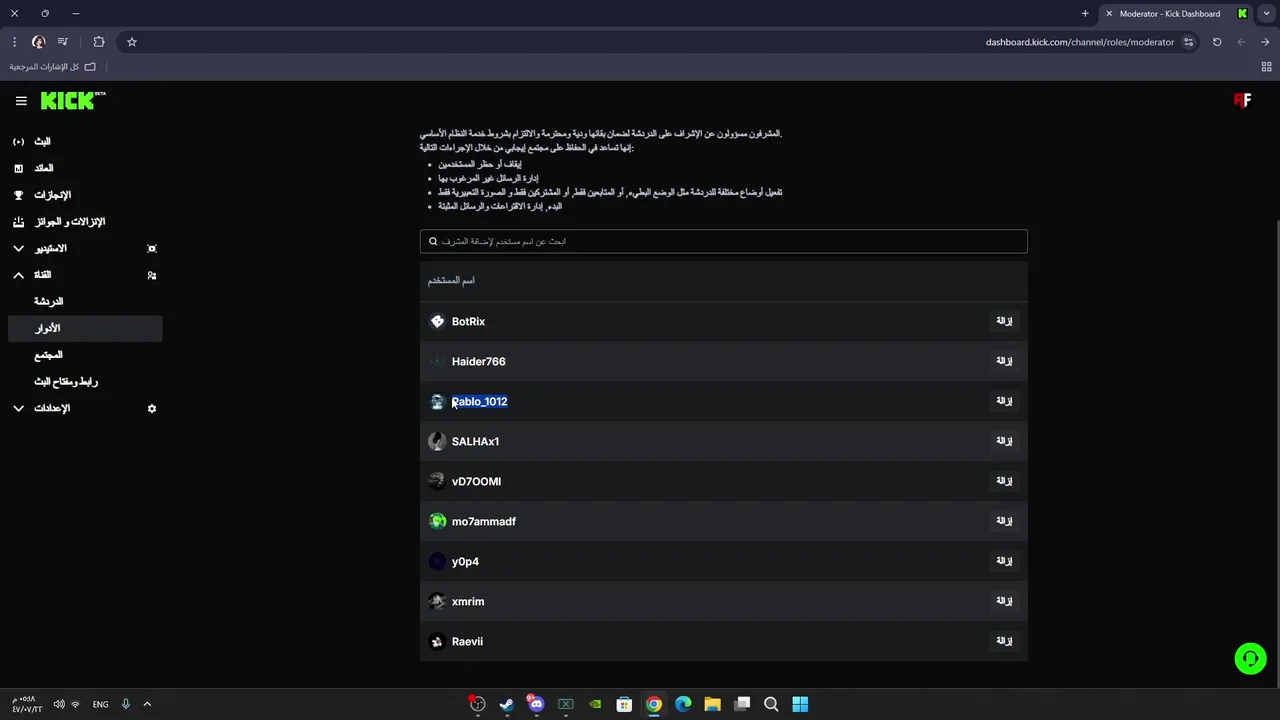Open site information icon in address bar

[1189, 42]
